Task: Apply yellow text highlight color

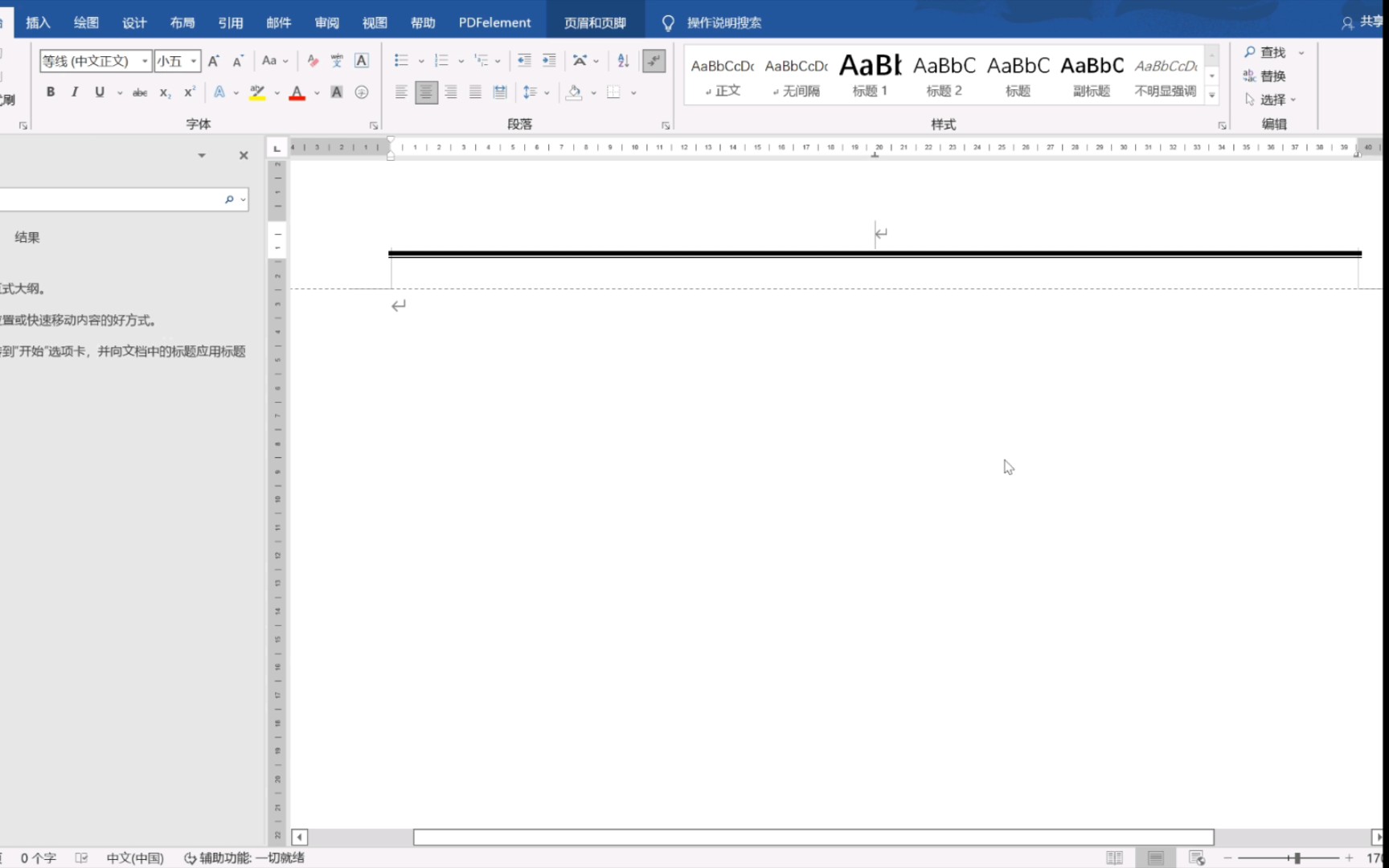Action: [257, 92]
